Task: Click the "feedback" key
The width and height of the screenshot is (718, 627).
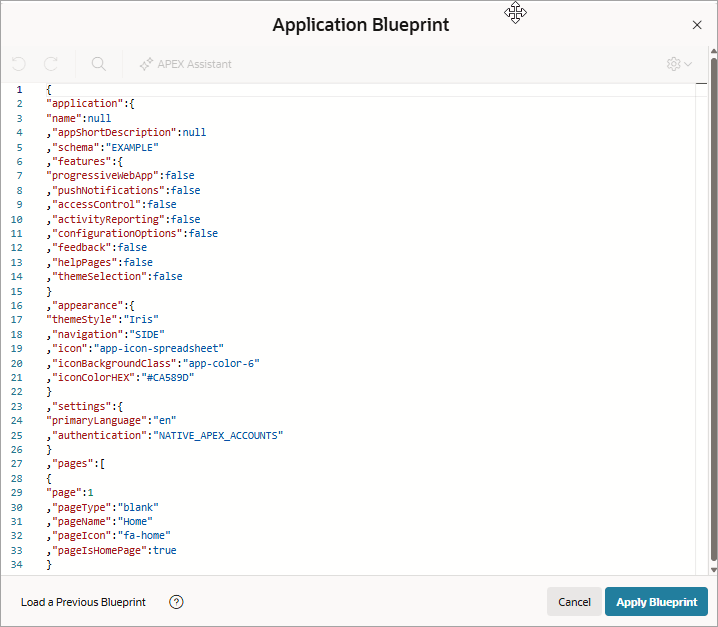Action: (82, 247)
